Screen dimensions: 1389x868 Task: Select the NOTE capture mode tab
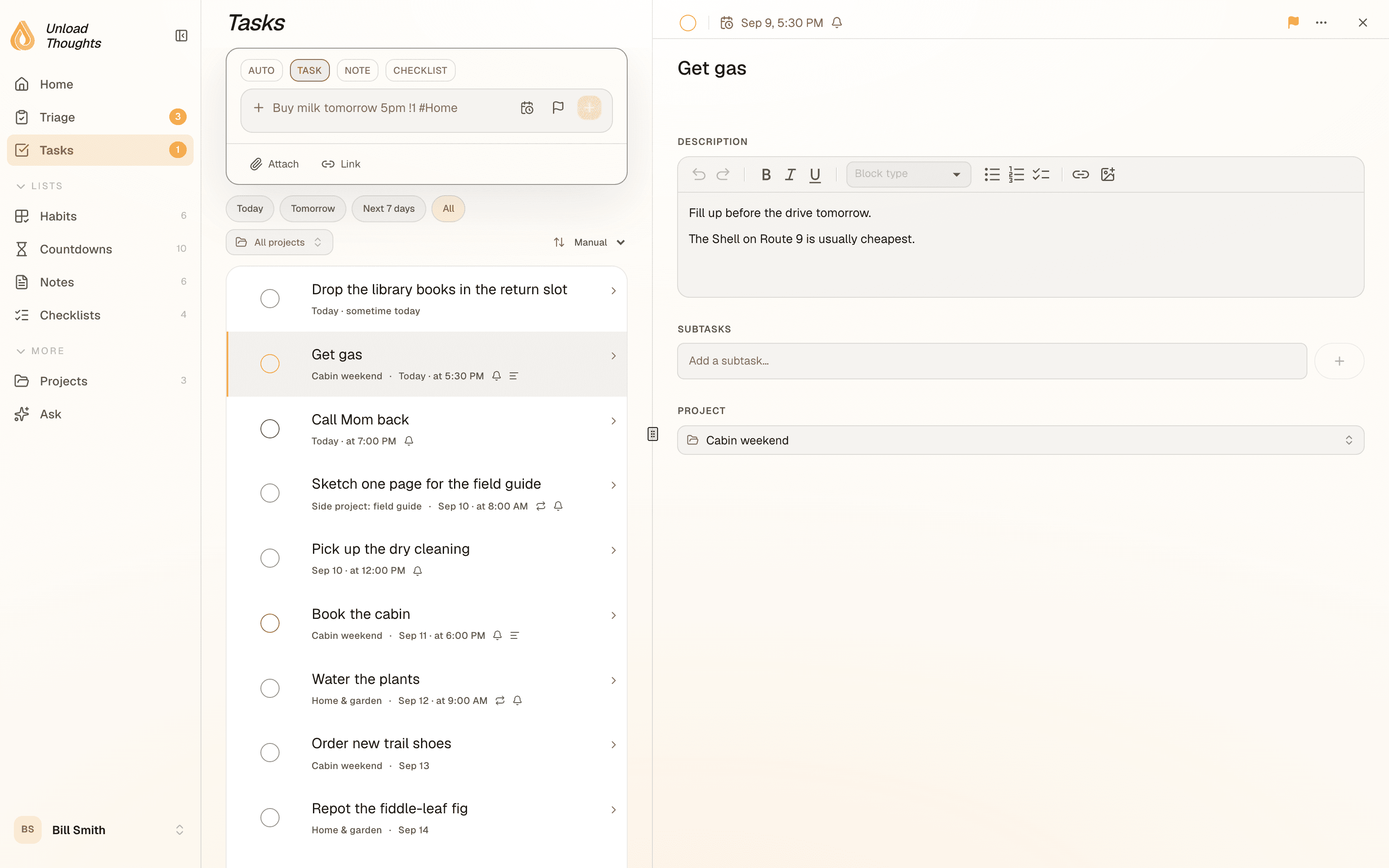coord(357,70)
